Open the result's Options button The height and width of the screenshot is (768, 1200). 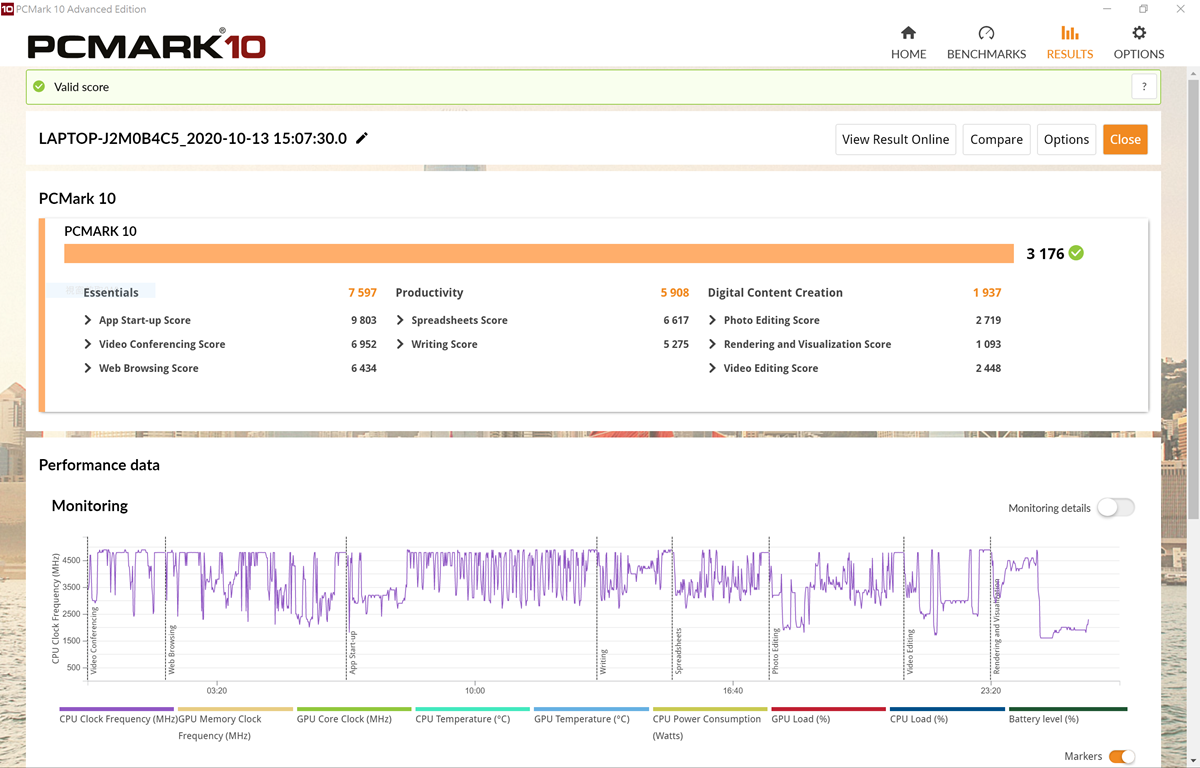(1066, 139)
